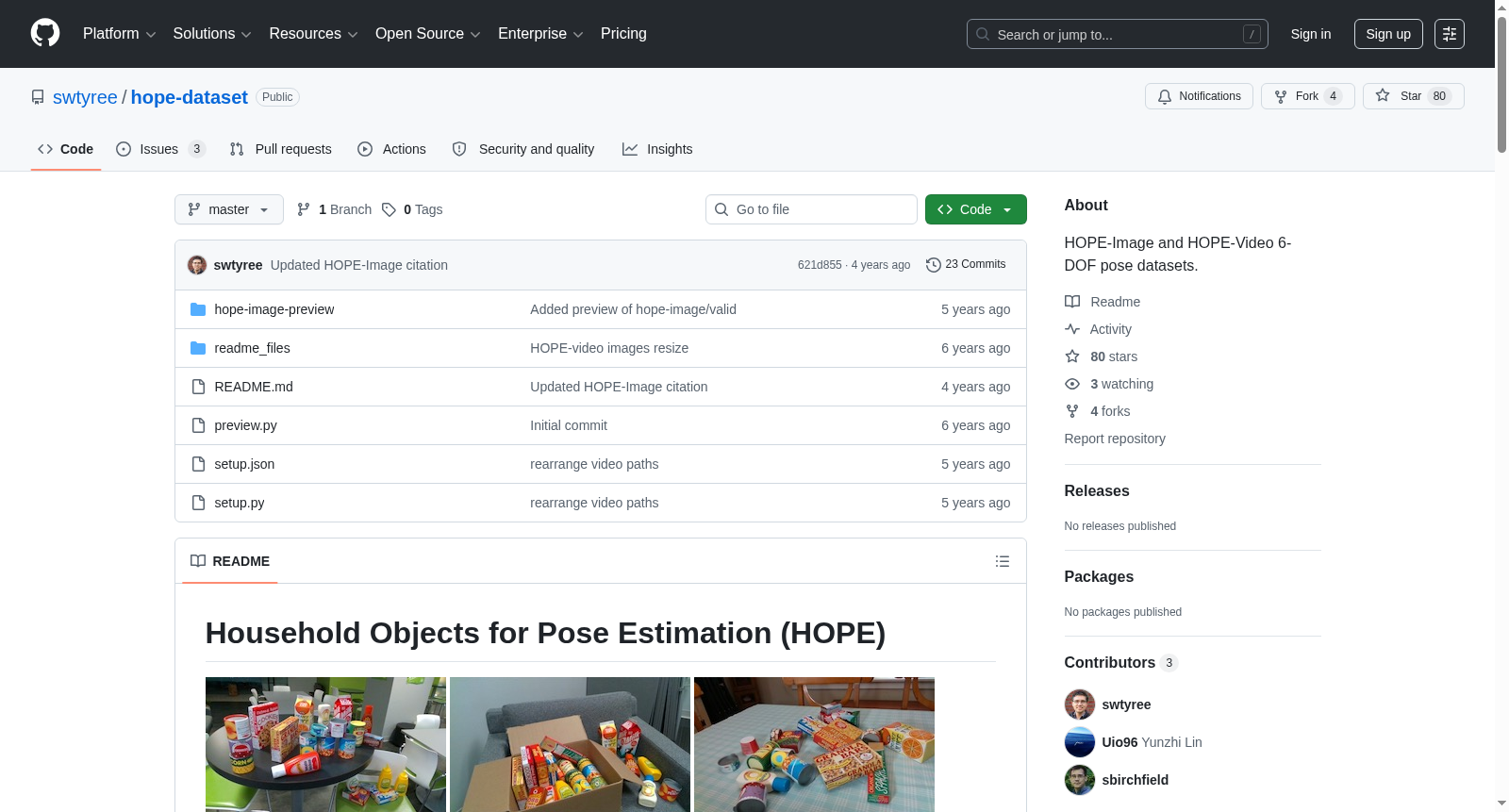Click the first HOPE photo of objects on table
Image resolution: width=1509 pixels, height=812 pixels.
pos(325,744)
